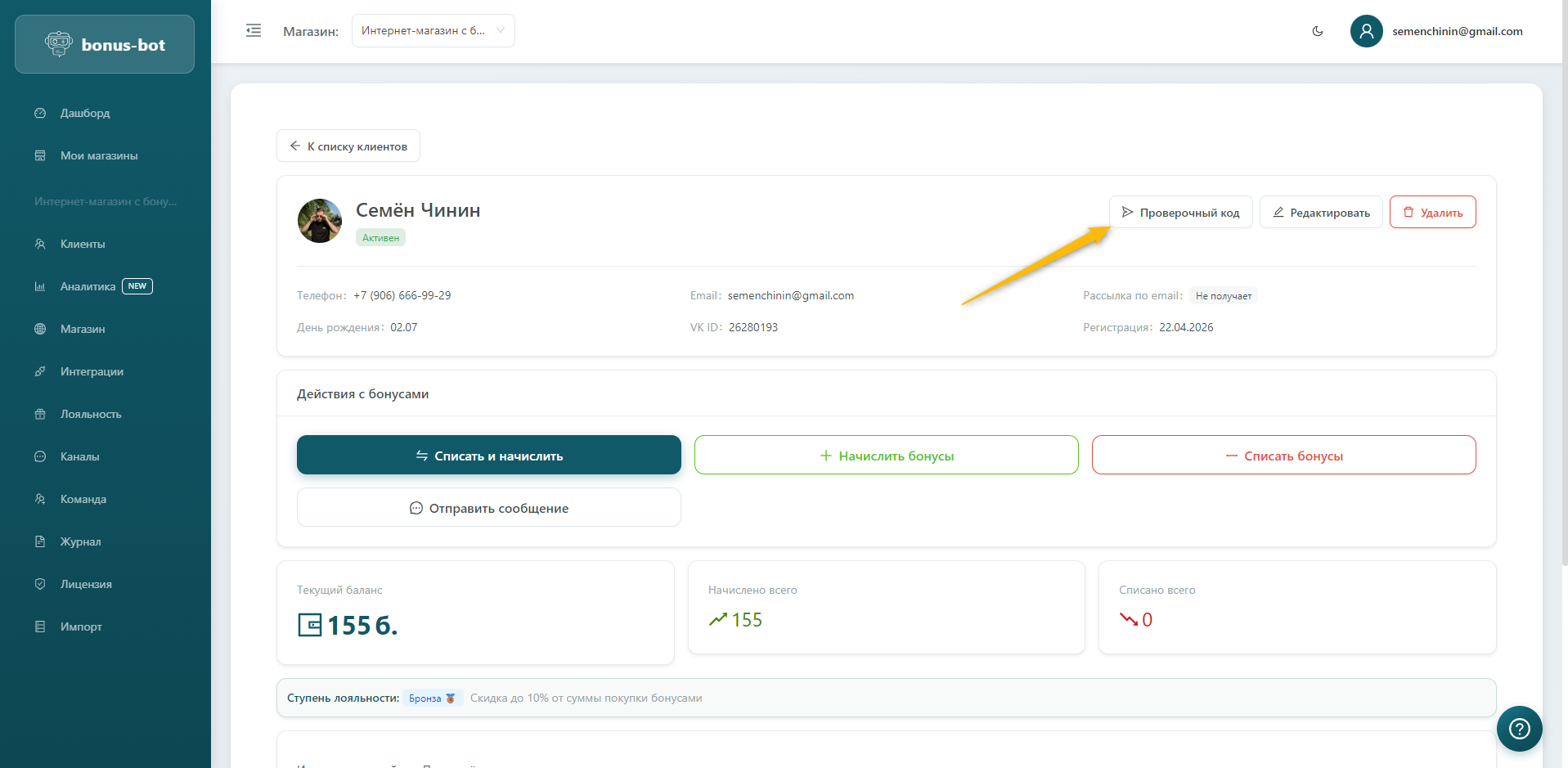Open Integrations in the sidebar
This screenshot has width=1568, height=768.
[x=92, y=371]
